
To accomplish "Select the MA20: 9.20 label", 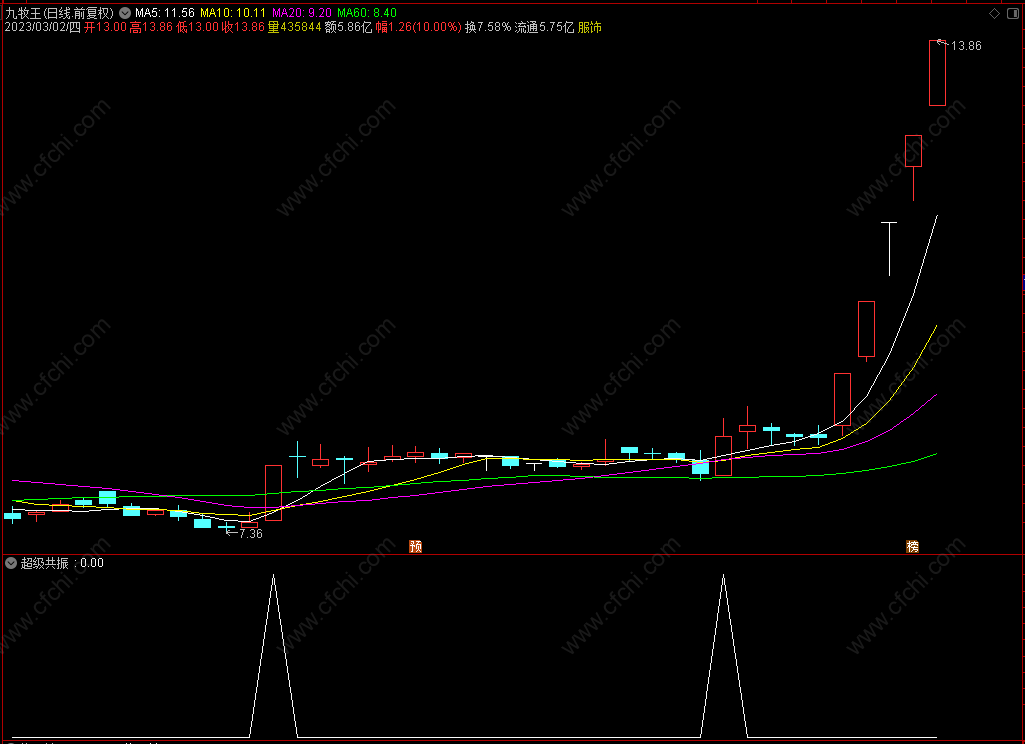I will click(302, 13).
